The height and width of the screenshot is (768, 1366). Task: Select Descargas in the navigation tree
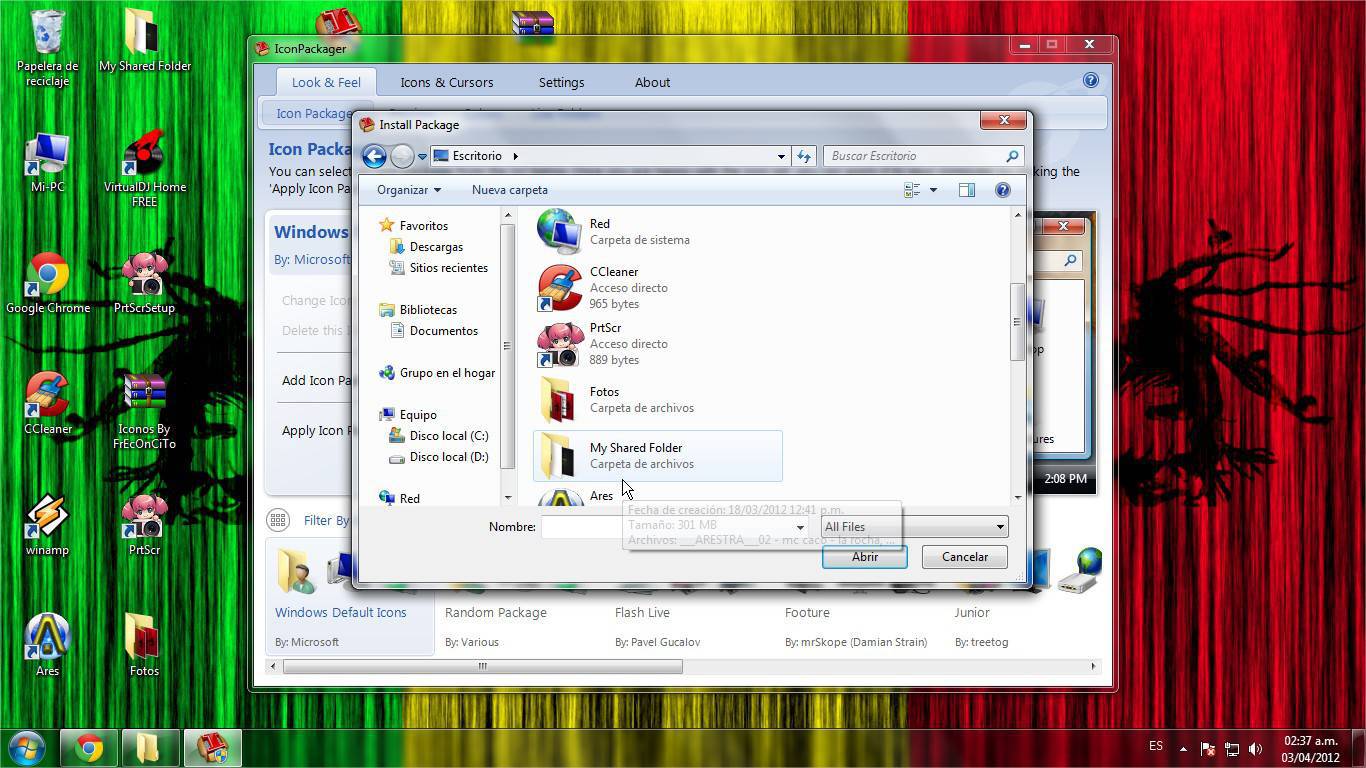[x=436, y=247]
